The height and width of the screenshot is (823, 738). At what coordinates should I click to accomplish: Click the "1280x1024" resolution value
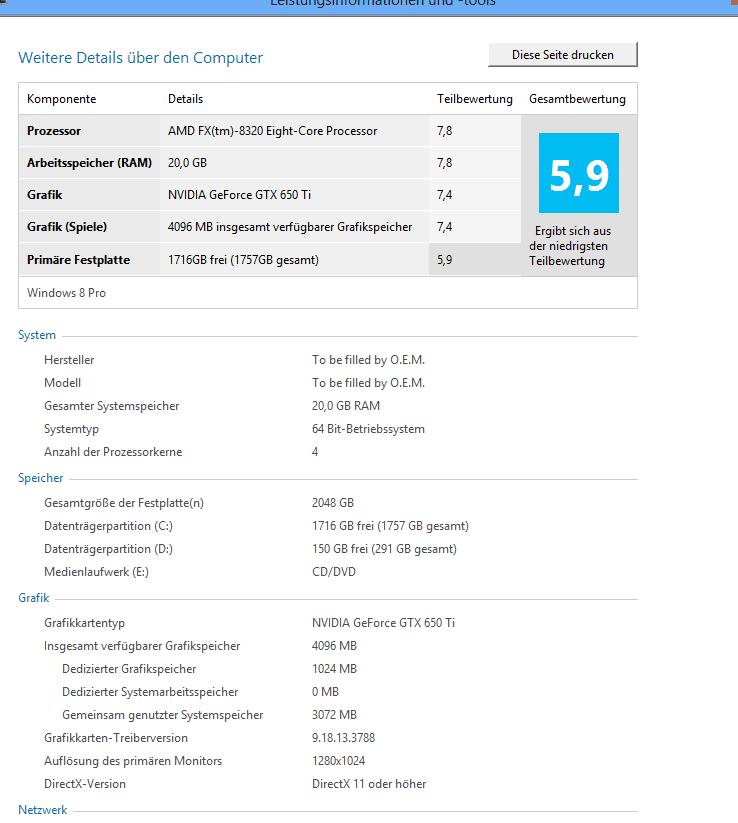tap(339, 761)
